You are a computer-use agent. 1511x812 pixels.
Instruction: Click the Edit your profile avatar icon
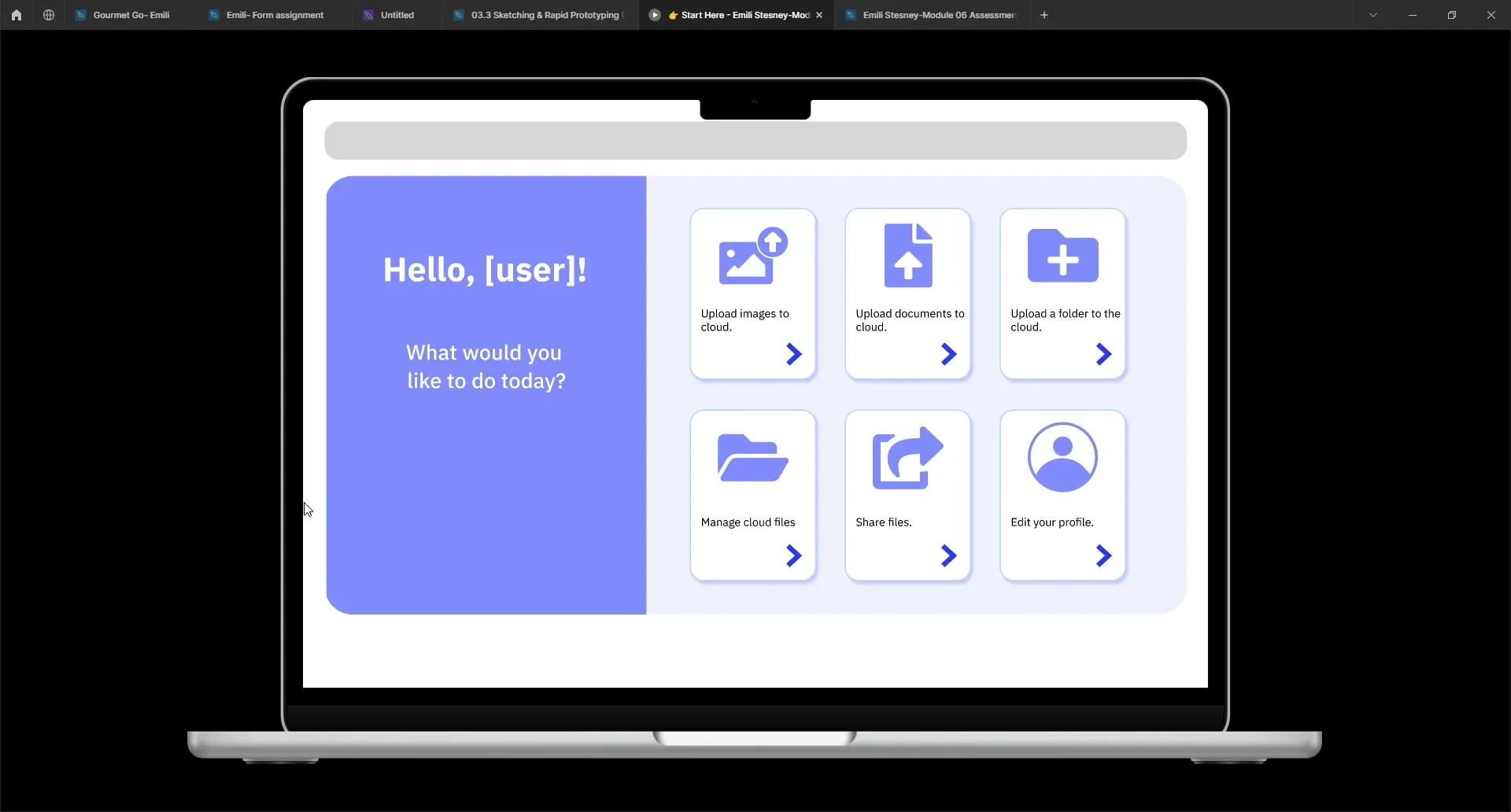pos(1062,457)
